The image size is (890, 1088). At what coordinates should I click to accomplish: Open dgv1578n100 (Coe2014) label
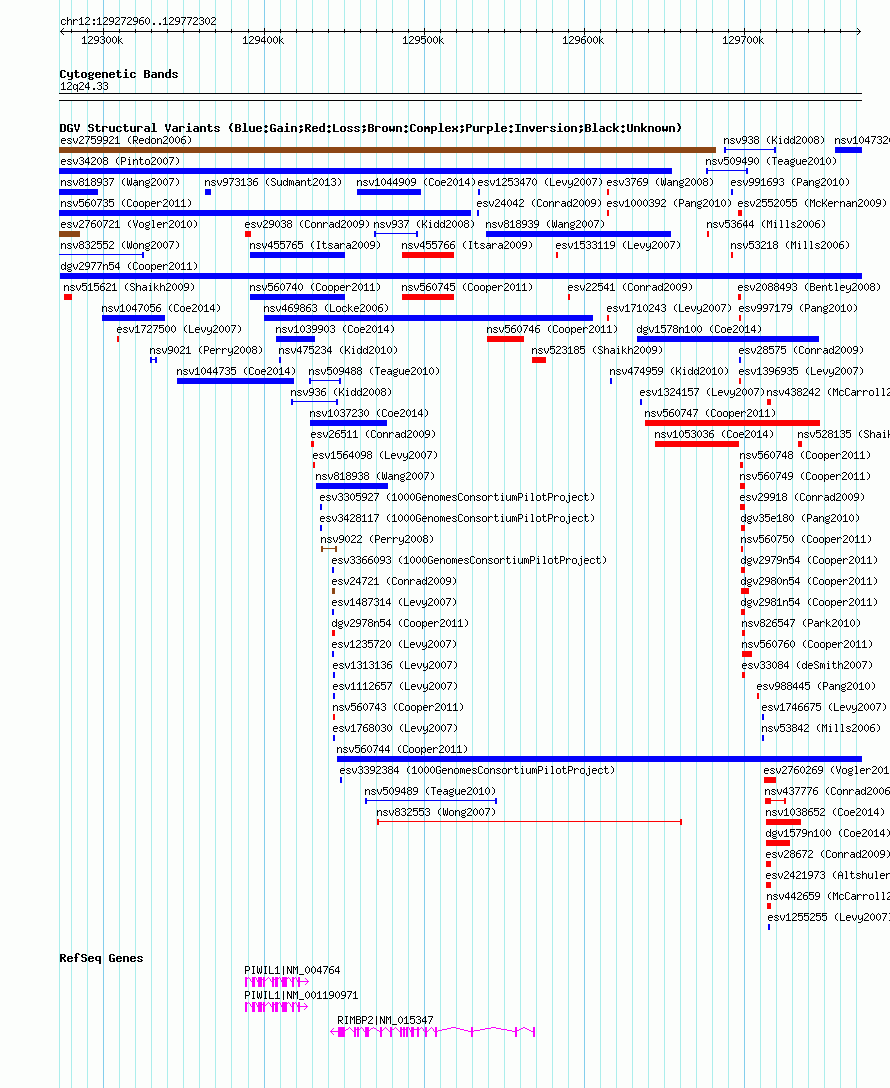point(699,329)
